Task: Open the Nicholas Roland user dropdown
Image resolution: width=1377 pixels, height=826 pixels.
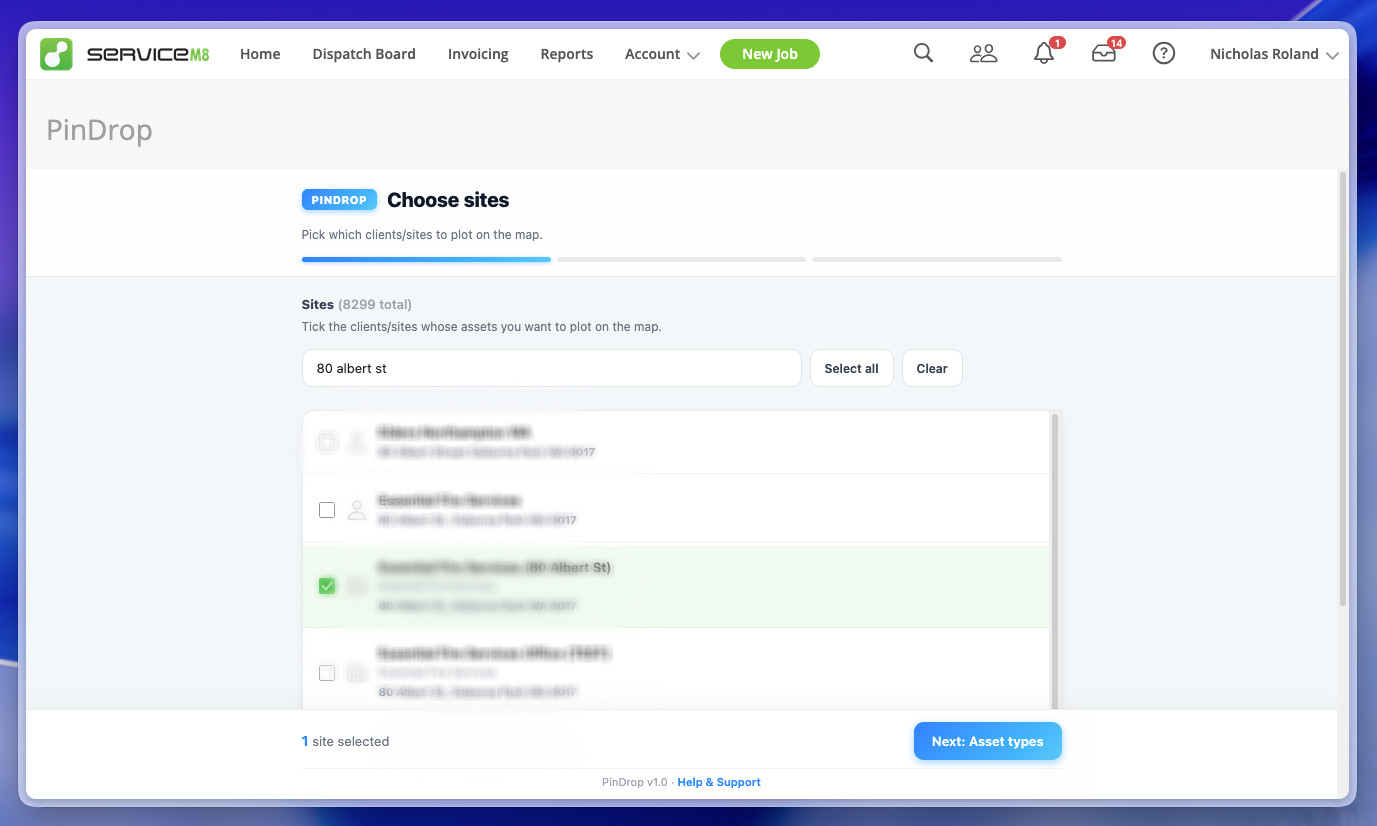Action: (x=1274, y=54)
